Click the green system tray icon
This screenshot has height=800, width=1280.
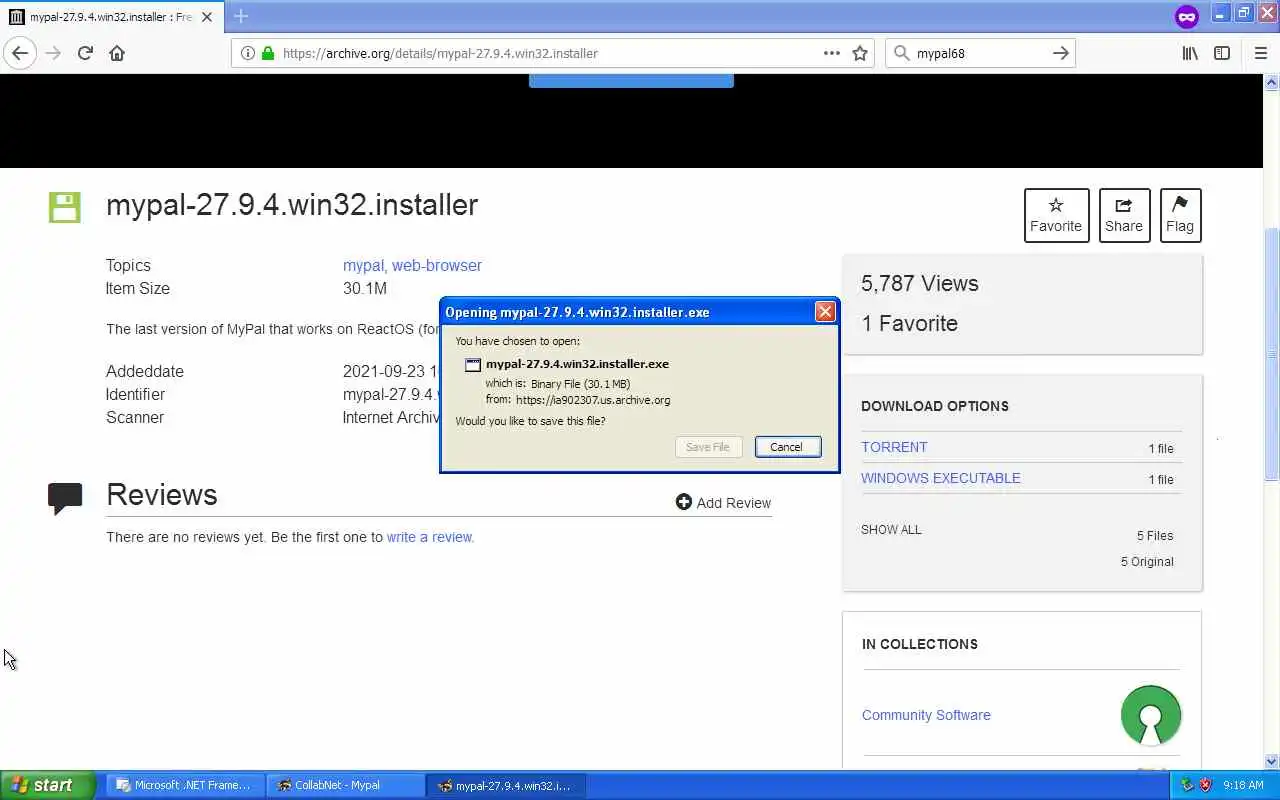click(1188, 785)
